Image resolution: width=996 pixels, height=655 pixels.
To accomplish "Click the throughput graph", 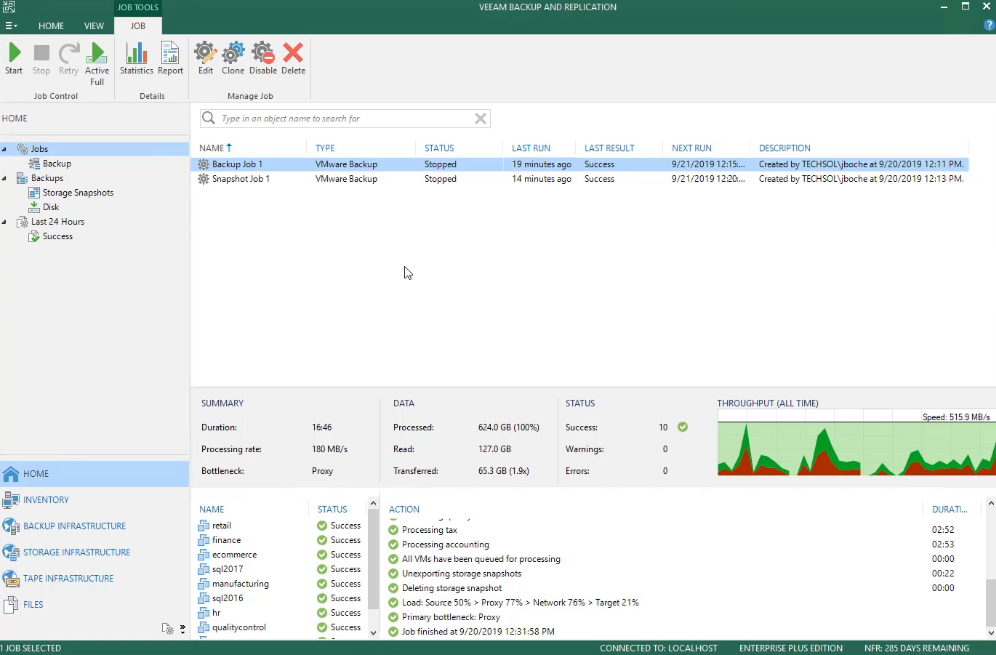I will 856,443.
